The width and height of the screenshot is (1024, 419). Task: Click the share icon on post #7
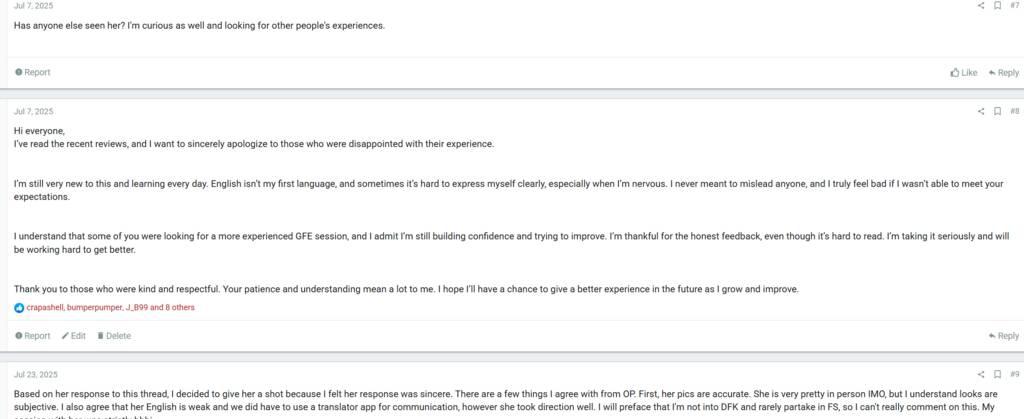pyautogui.click(x=981, y=6)
